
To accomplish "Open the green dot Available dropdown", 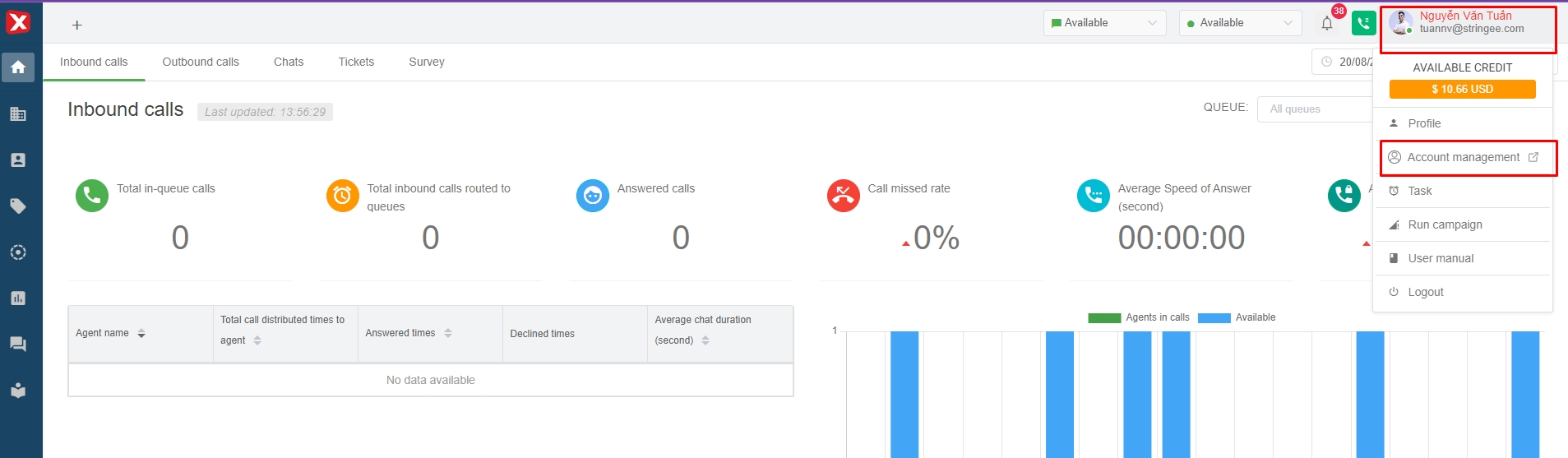I will [1240, 23].
